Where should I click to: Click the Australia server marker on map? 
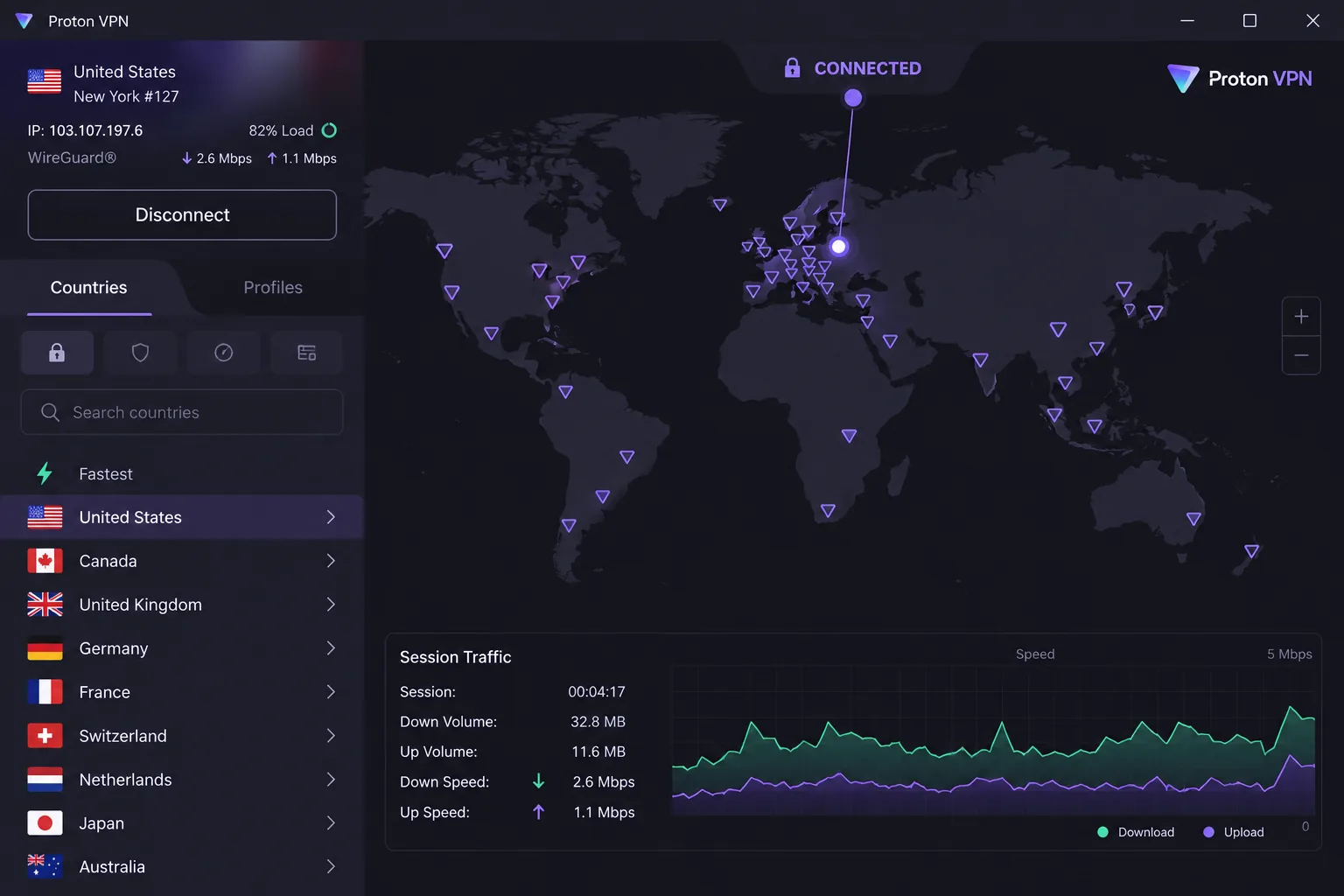[1193, 519]
